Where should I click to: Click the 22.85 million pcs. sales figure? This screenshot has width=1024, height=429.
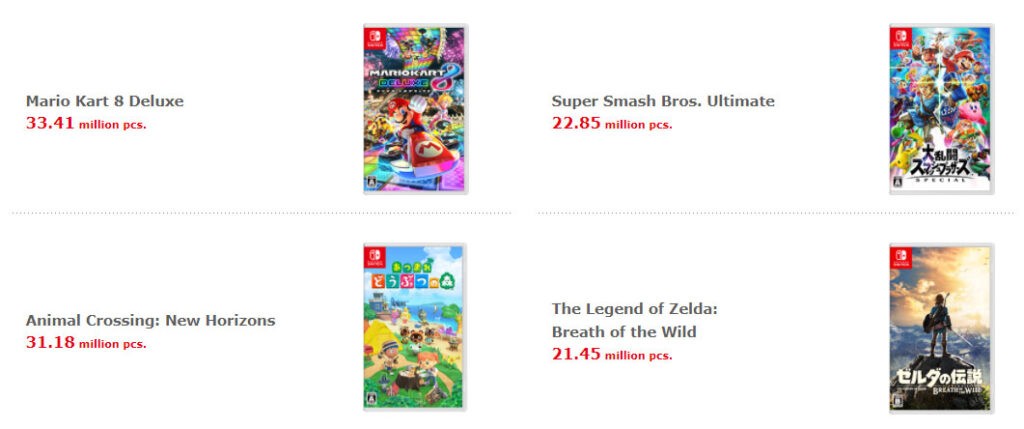coord(612,124)
